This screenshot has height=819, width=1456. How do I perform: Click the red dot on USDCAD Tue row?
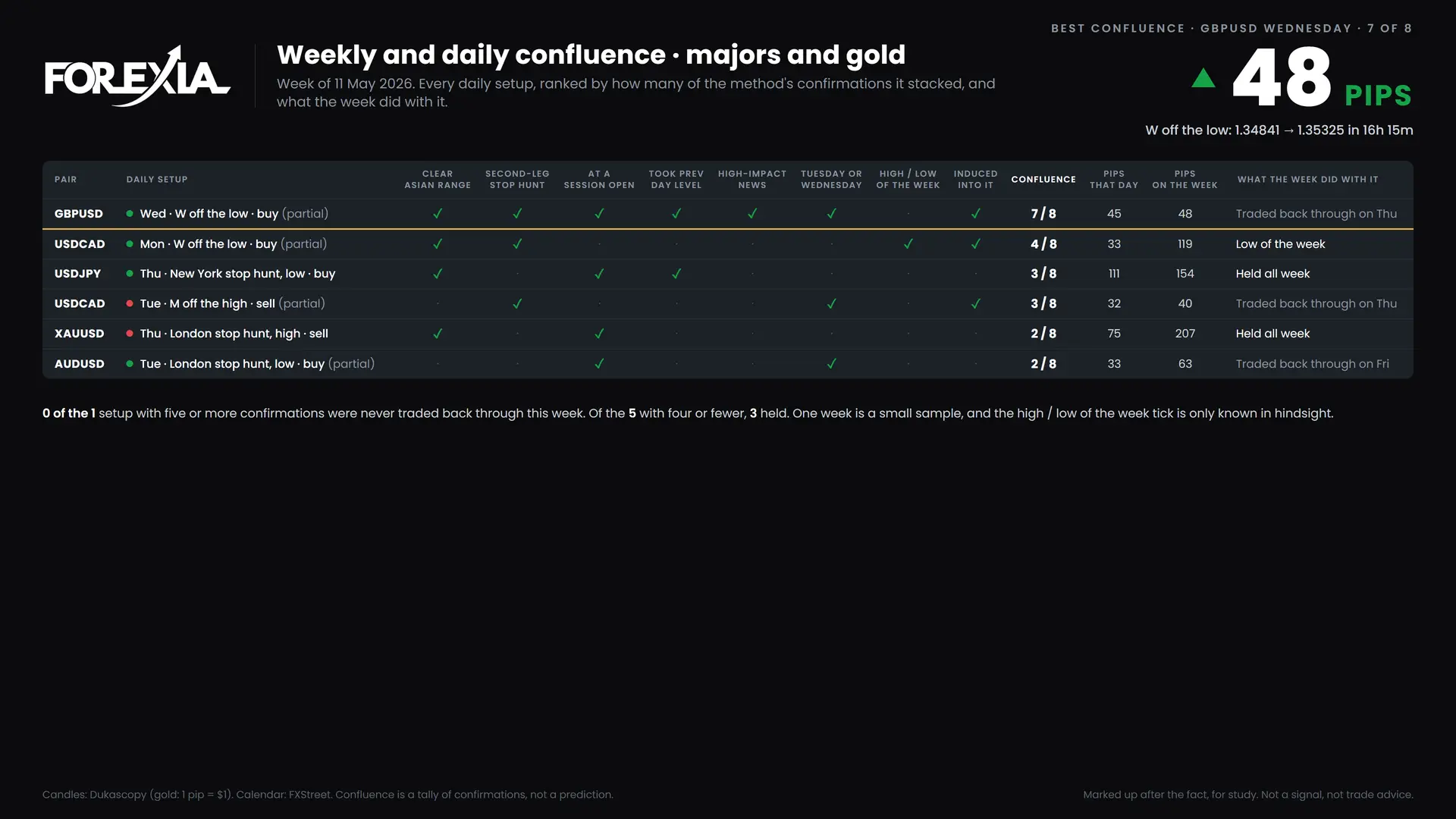pos(130,303)
